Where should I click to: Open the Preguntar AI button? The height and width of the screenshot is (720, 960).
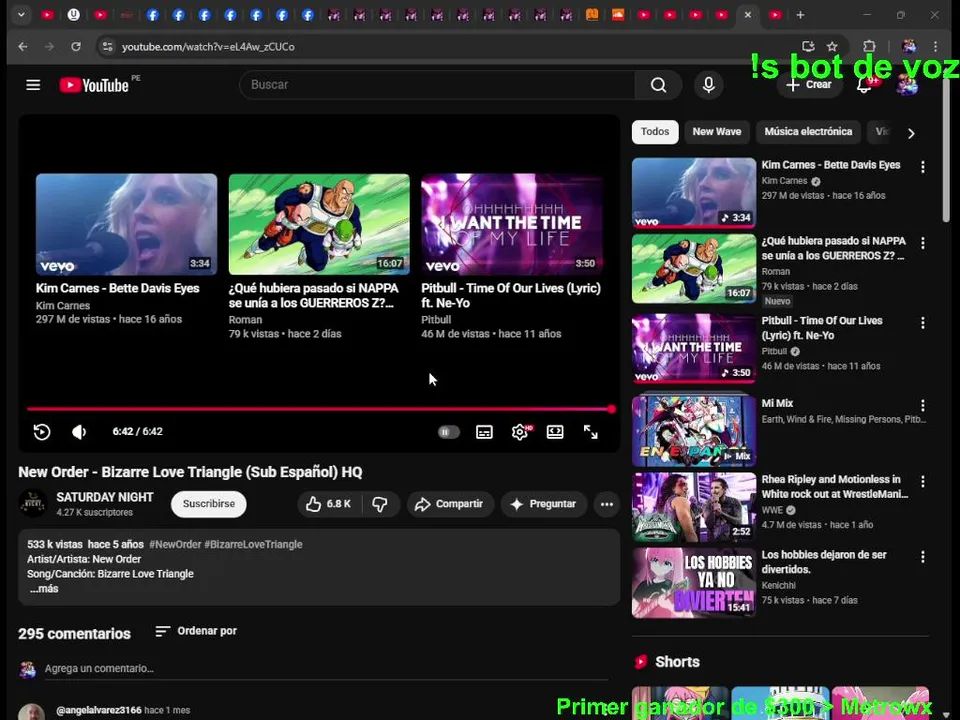point(544,504)
